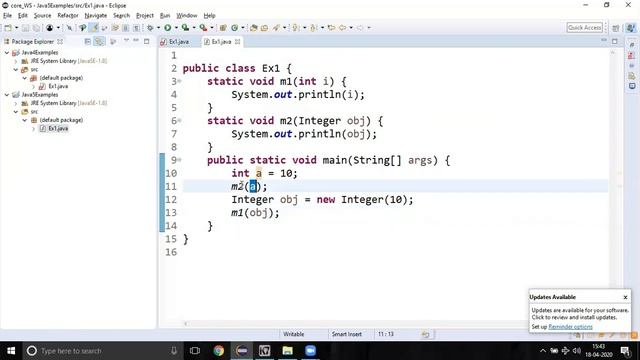Open the Project menu
Viewport: 640px width, 360px height.
tap(144, 16)
